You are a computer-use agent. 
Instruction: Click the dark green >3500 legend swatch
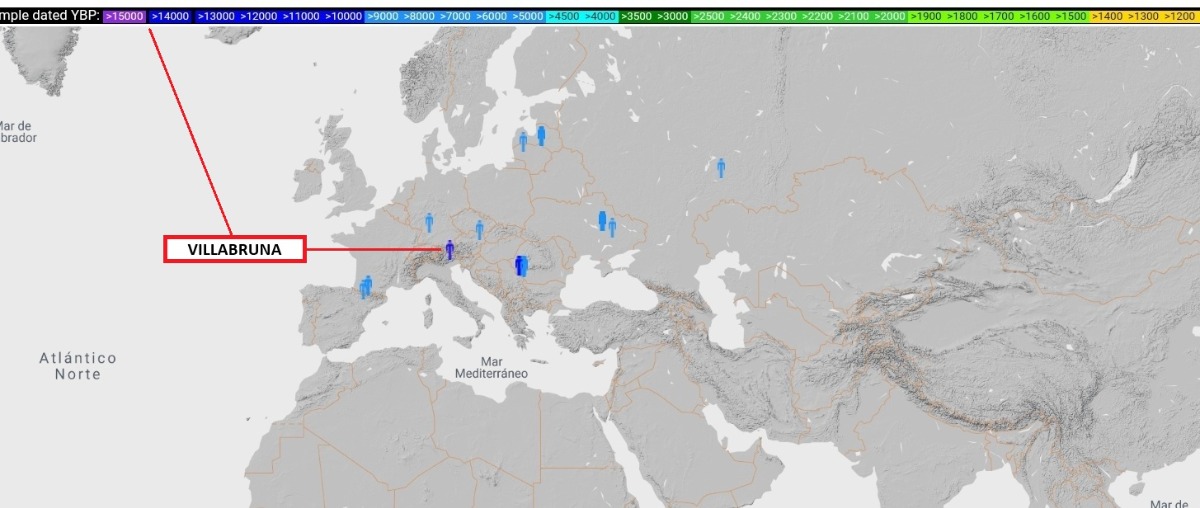point(636,17)
